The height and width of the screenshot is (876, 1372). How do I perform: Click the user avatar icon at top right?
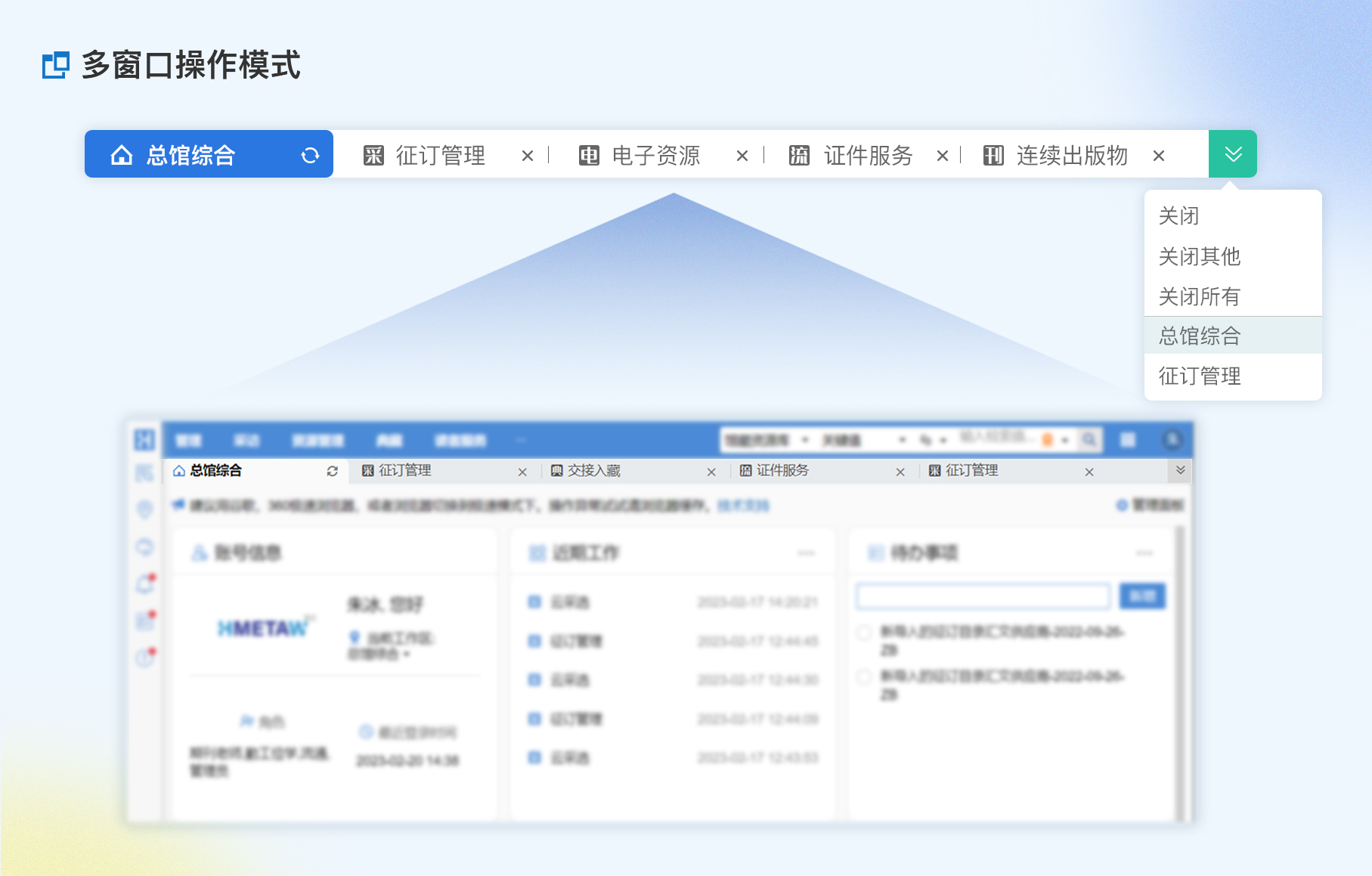pyautogui.click(x=1171, y=439)
